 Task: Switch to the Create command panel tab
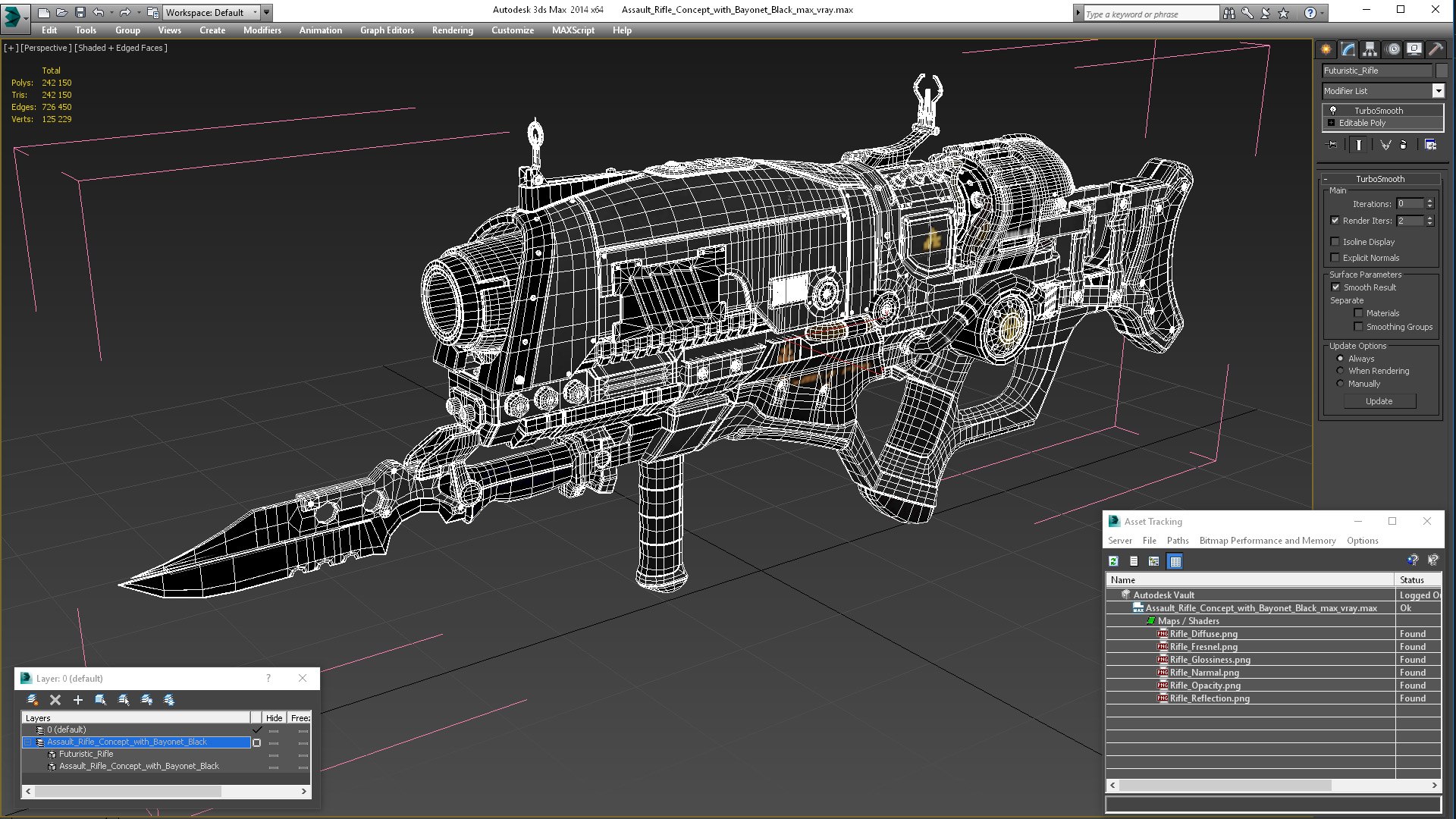tap(1326, 49)
